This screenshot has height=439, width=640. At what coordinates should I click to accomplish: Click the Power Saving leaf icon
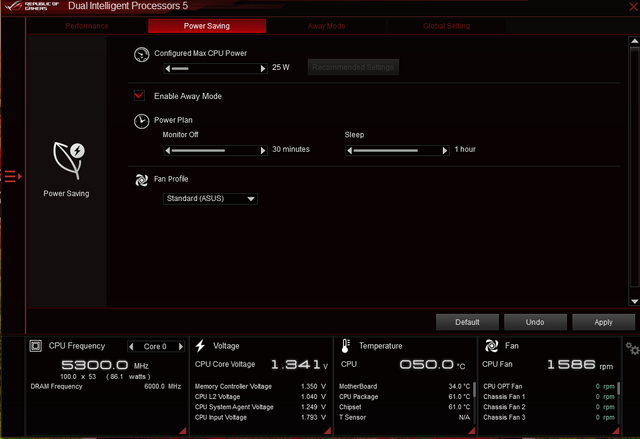tap(66, 157)
